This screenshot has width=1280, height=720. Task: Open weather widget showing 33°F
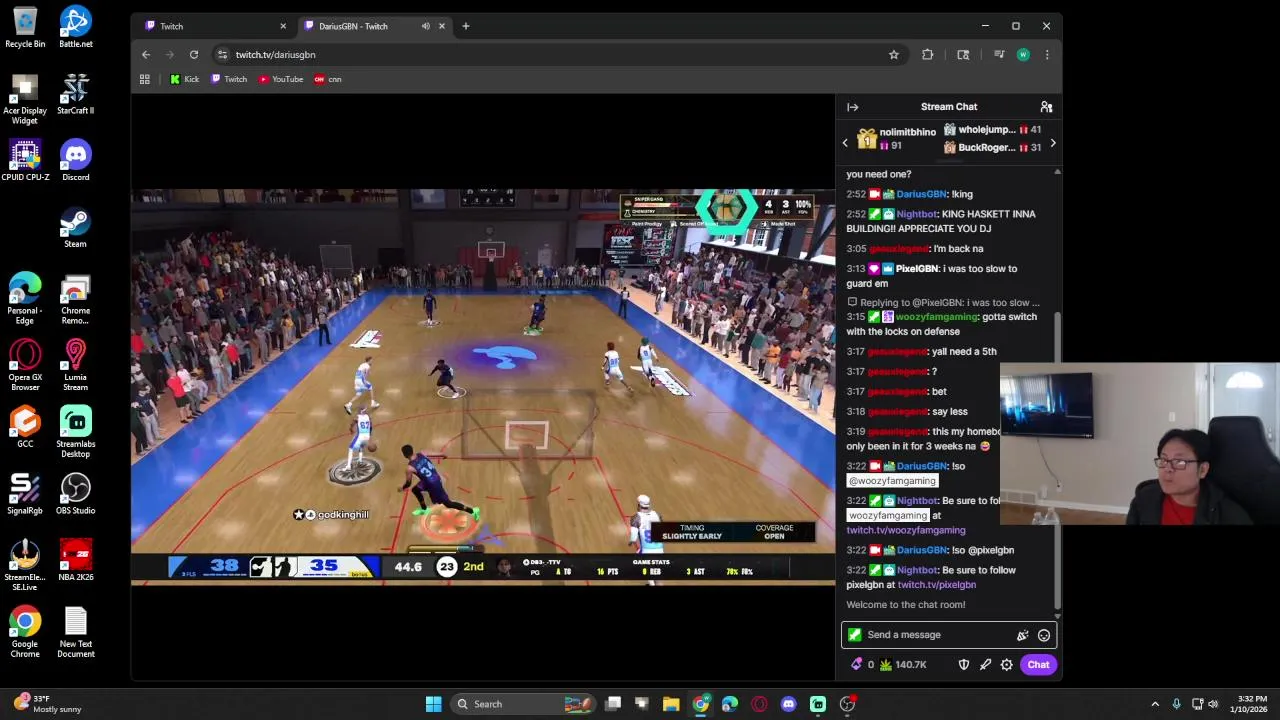click(x=48, y=704)
